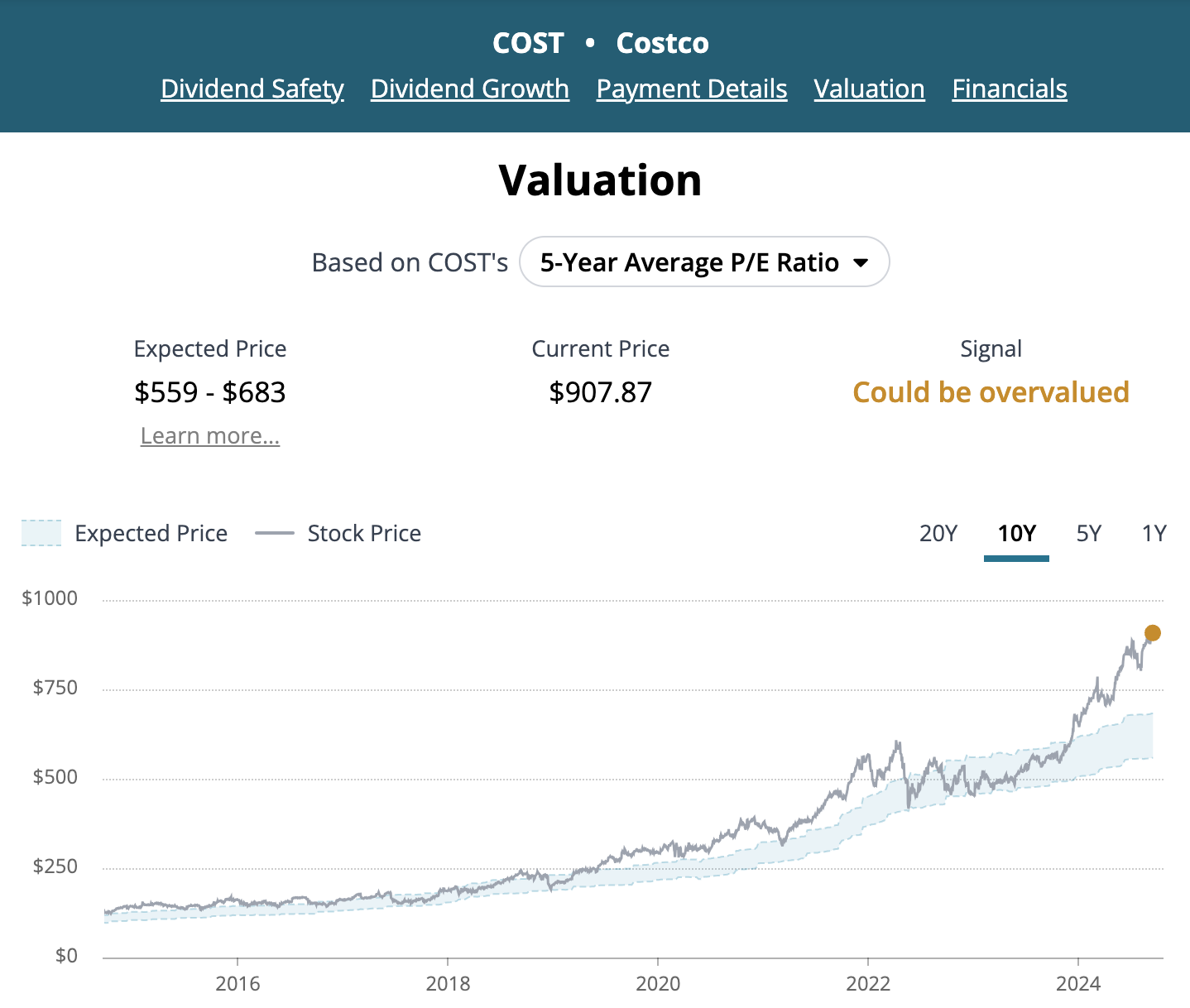Viewport: 1190px width, 1008px height.
Task: Open the 5-Year Average P/E Ratio dropdown
Action: point(703,262)
